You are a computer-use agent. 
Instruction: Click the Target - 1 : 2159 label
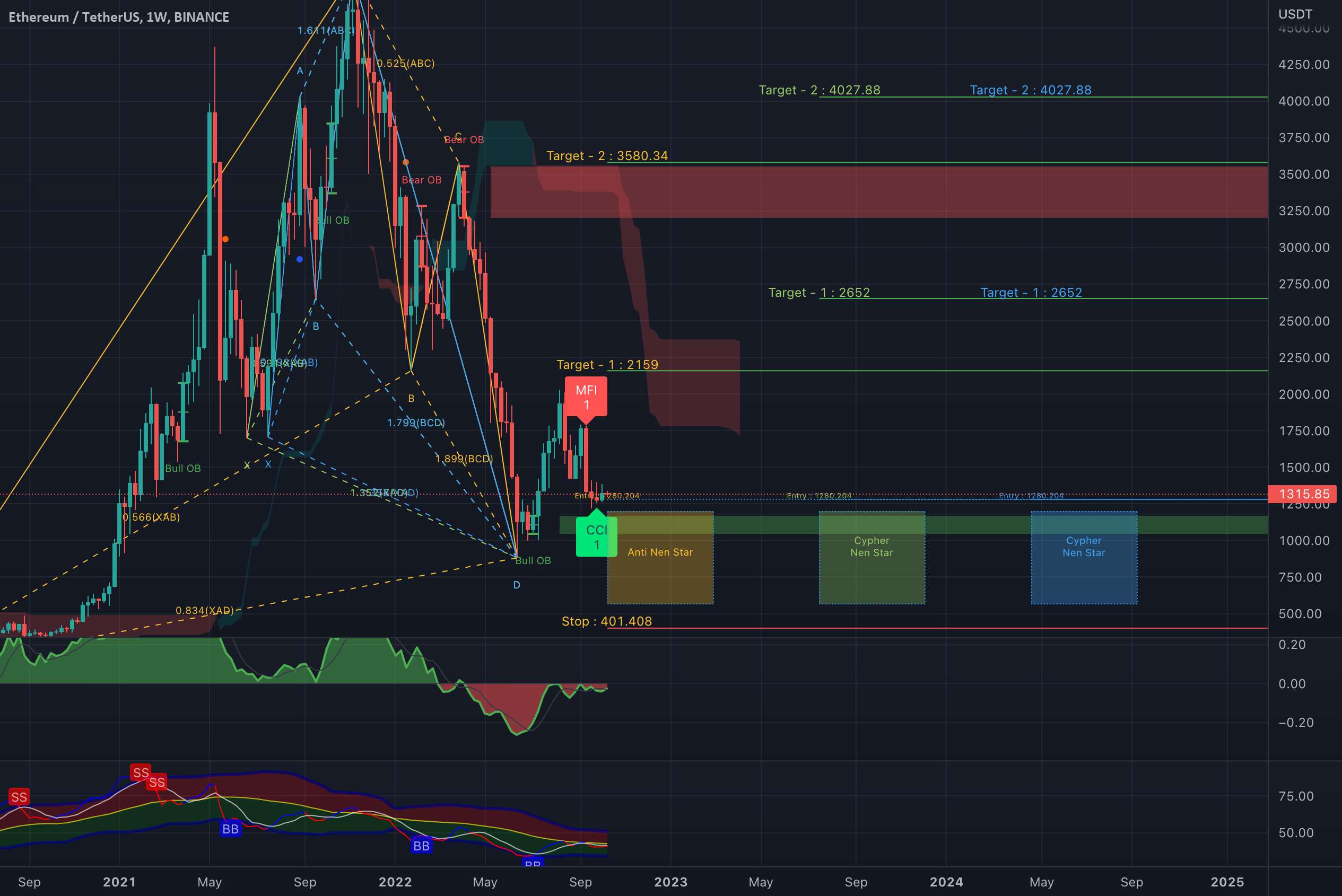pos(607,365)
